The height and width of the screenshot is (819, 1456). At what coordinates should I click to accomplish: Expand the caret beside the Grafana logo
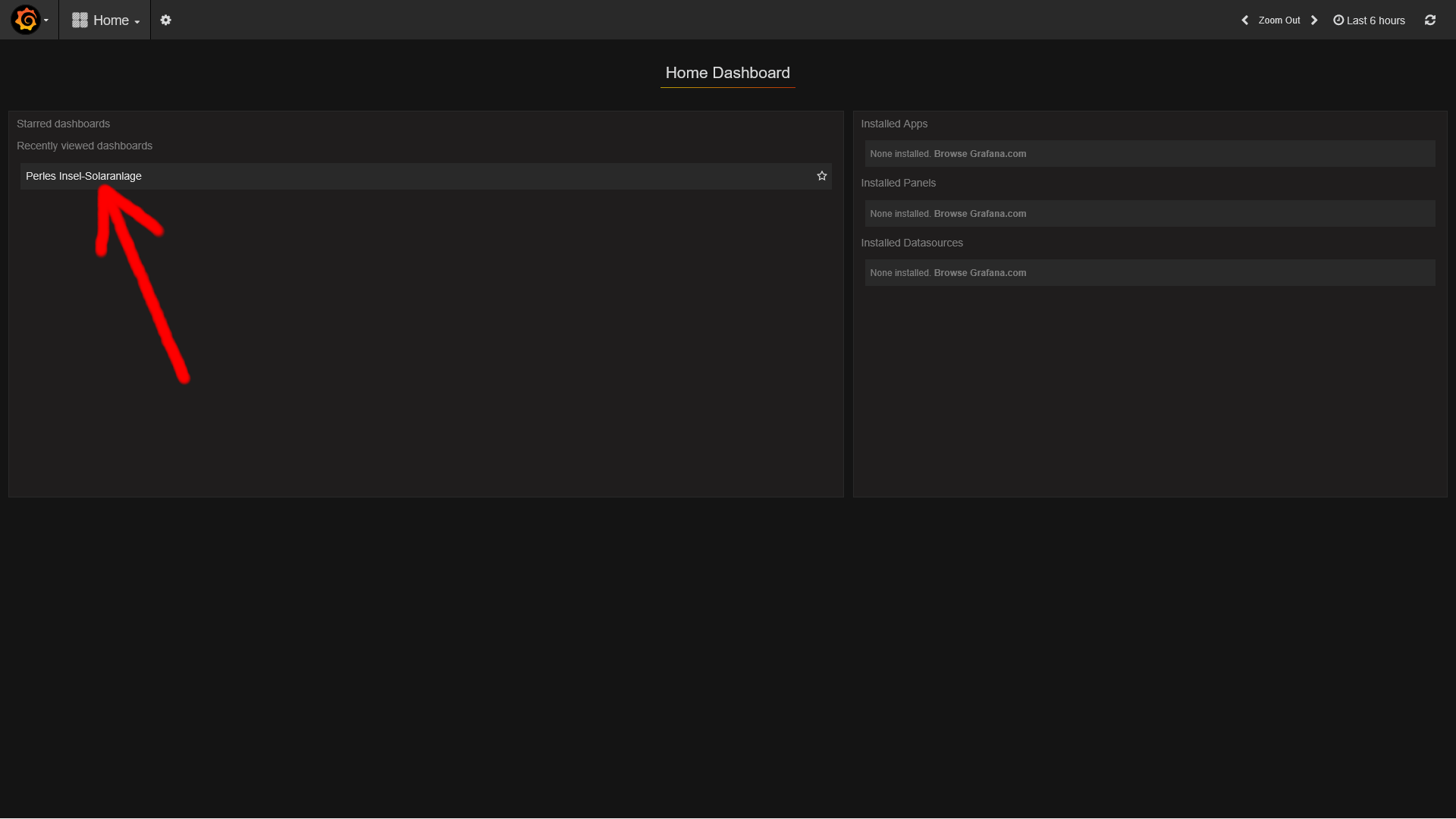pos(46,20)
